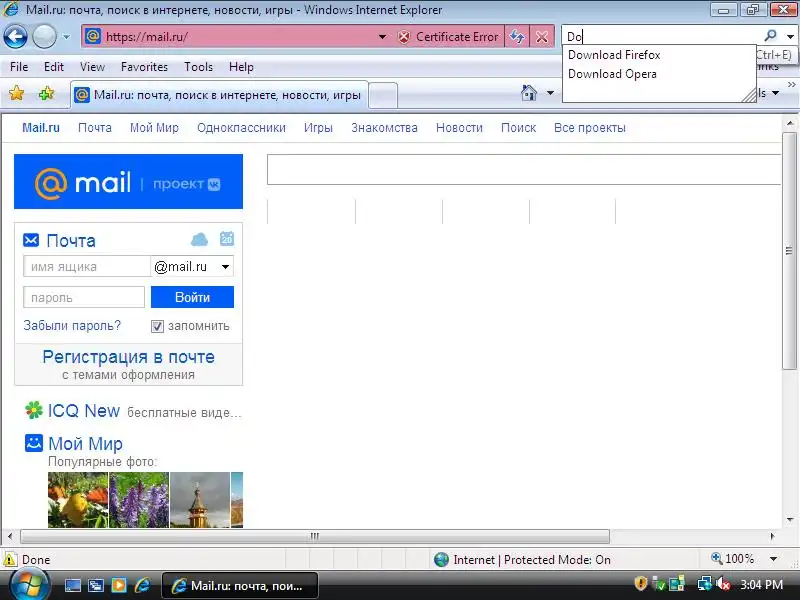The image size is (800, 600).
Task: Open the Tools menu
Action: pyautogui.click(x=198, y=67)
